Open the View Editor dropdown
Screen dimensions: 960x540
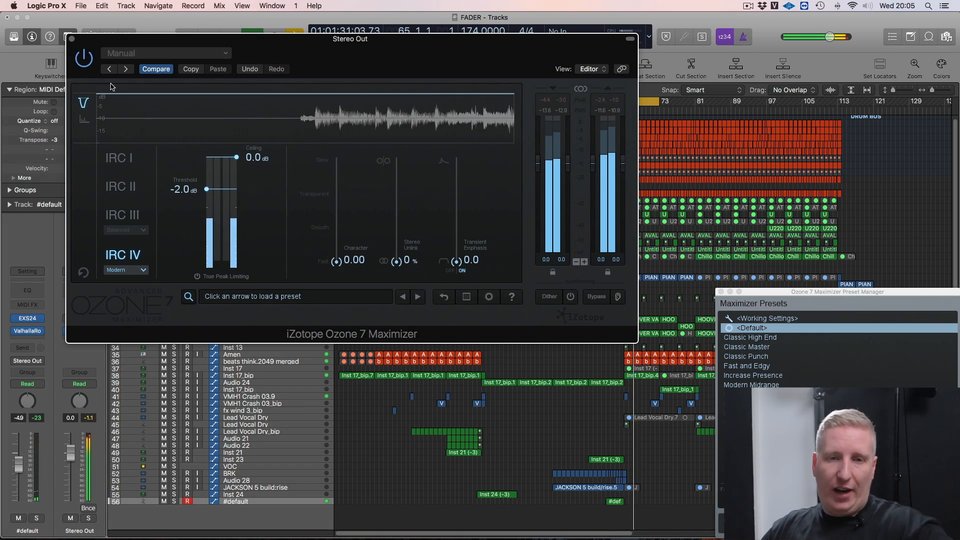tap(593, 69)
